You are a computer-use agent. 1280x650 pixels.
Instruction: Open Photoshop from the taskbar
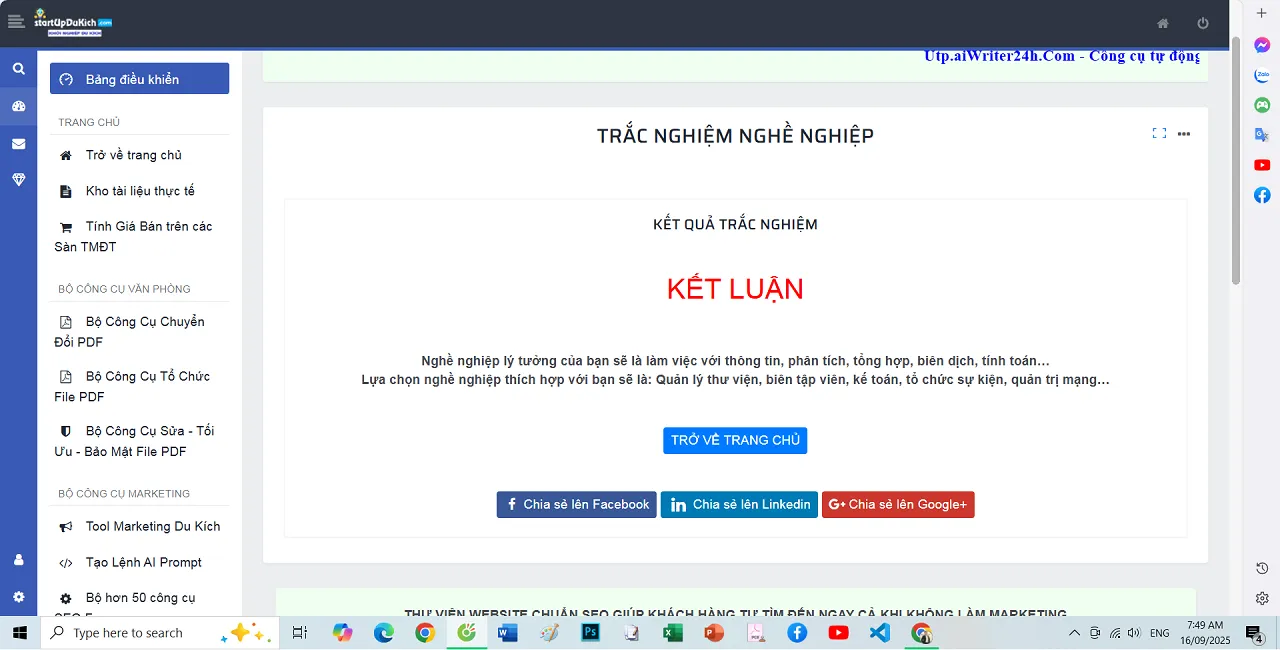click(590, 633)
